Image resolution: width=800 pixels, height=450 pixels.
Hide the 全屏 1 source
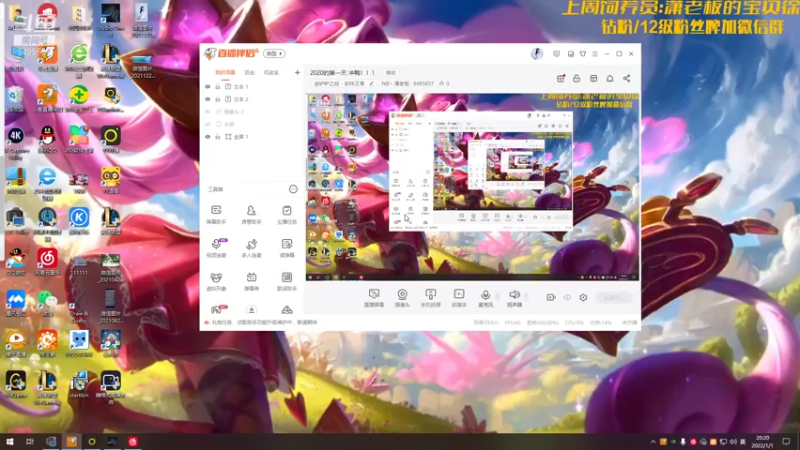(x=208, y=137)
